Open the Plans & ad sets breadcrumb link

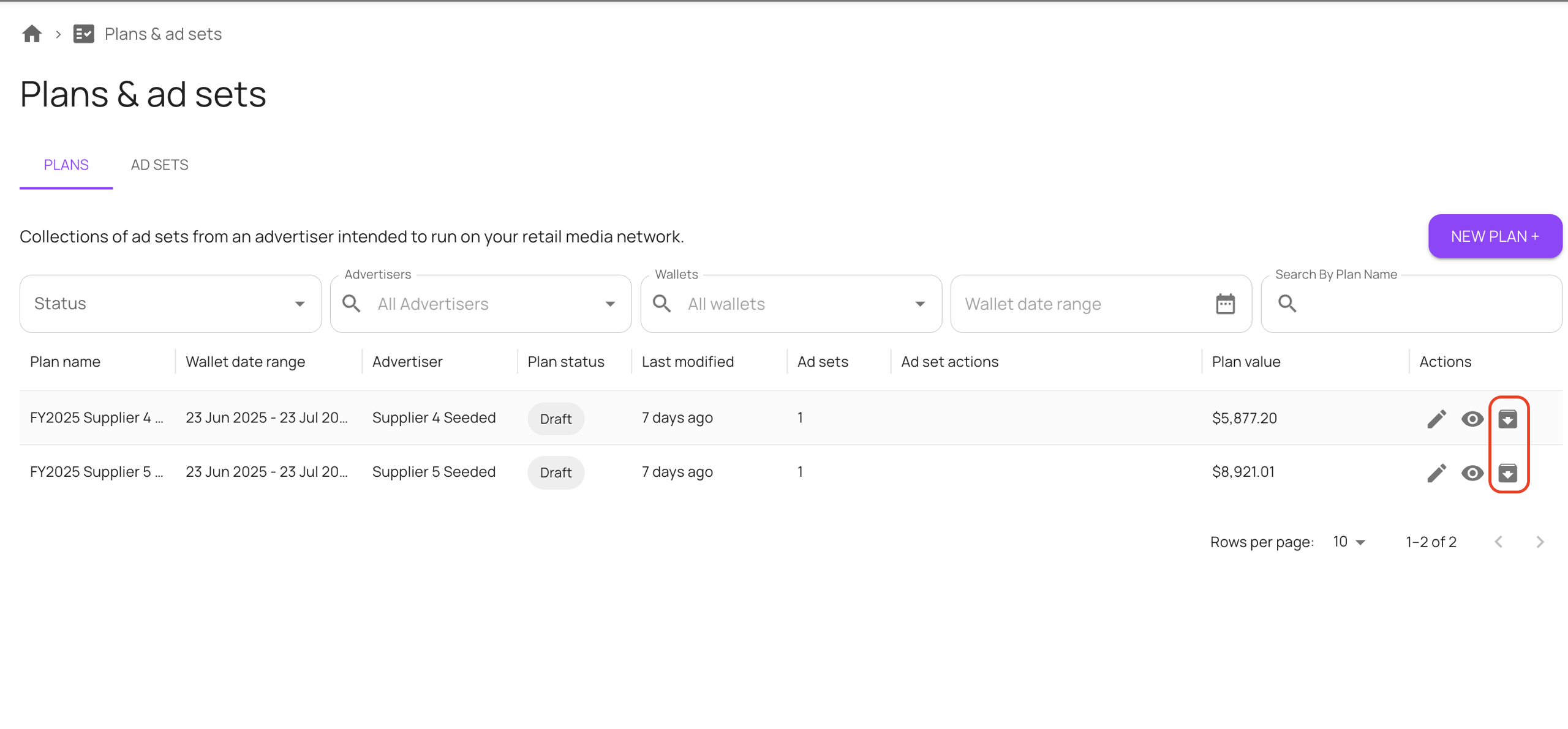tap(163, 34)
